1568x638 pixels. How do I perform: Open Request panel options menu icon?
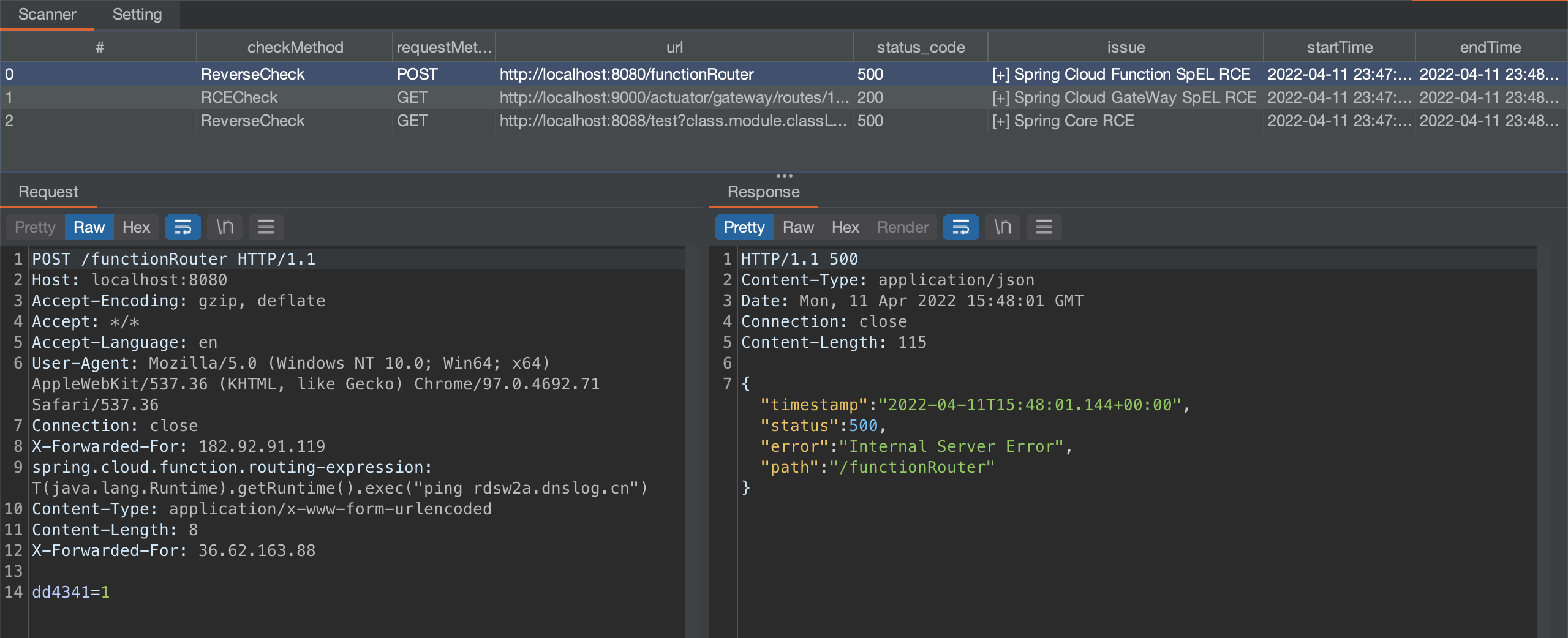tap(266, 227)
